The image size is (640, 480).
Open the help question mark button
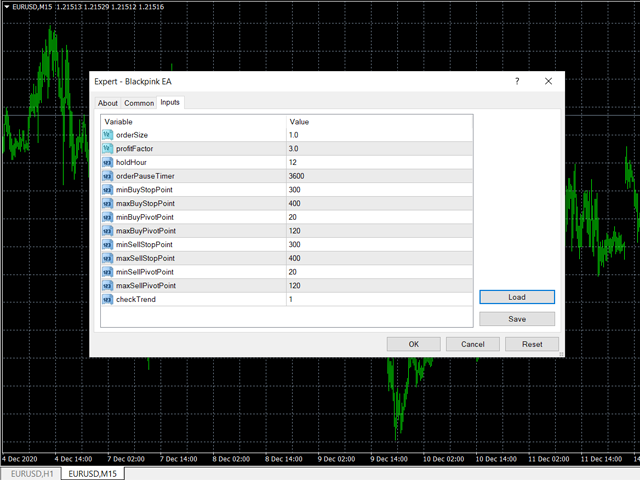coord(517,81)
